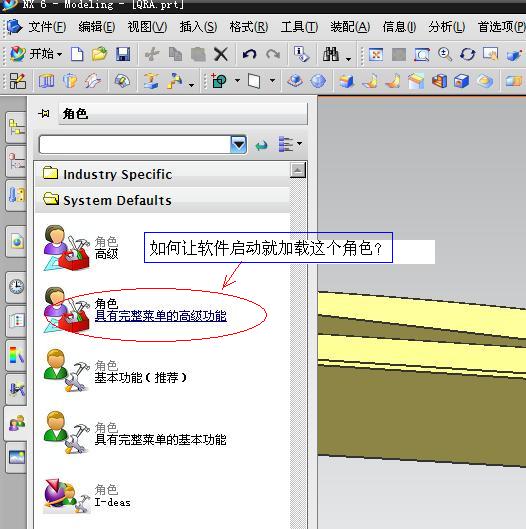Open the Reuse Library sidebar tab
Viewport: 526px width, 529px height.
point(17,195)
